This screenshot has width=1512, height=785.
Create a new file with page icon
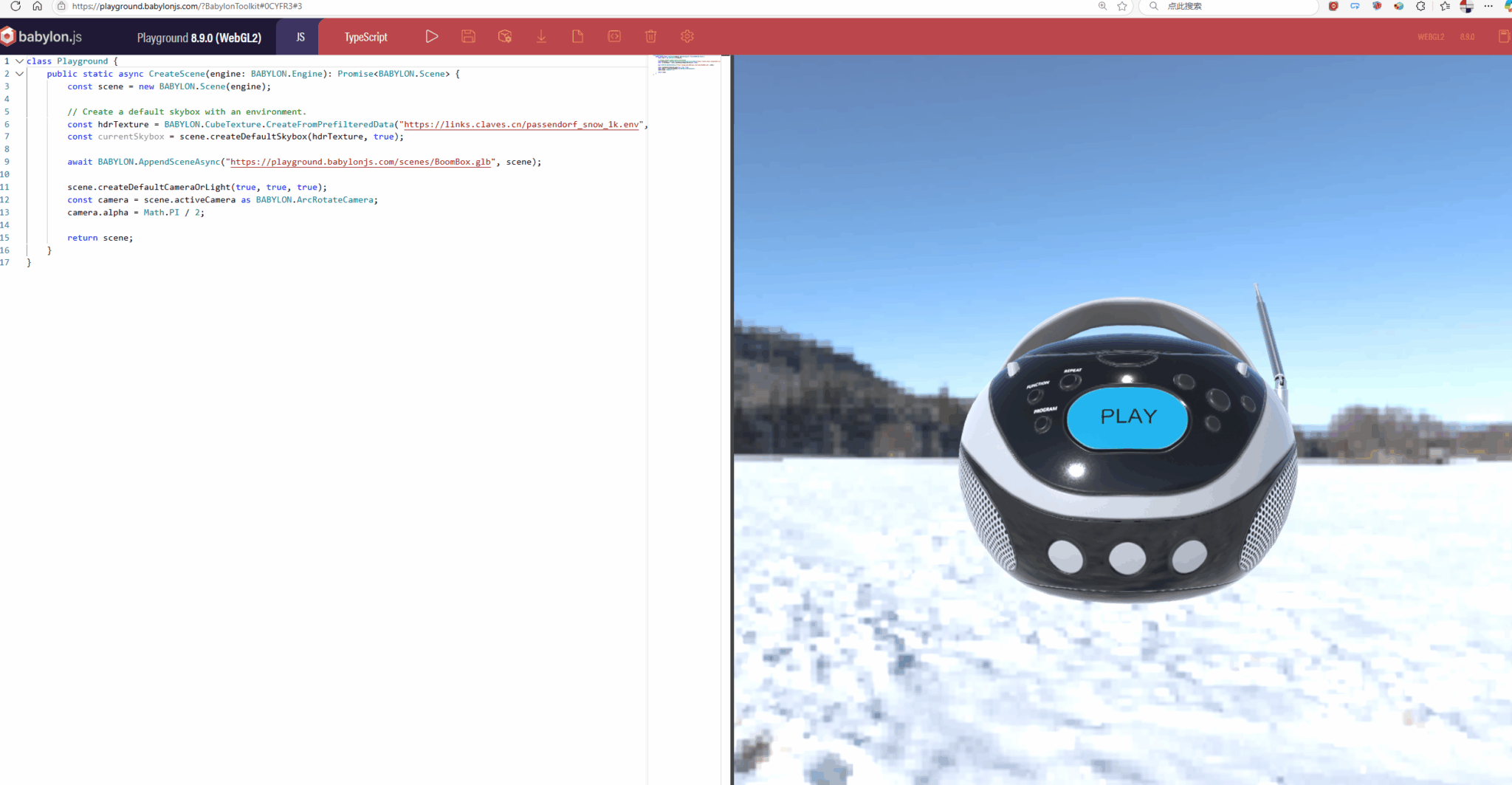pos(577,36)
